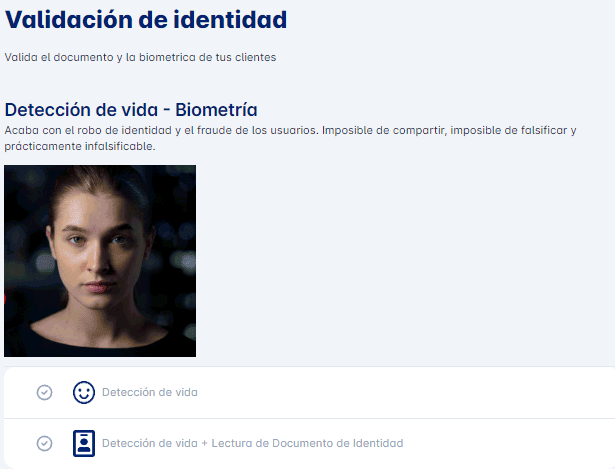This screenshot has height=469, width=615.
Task: Open the biometric face demo photo
Action: click(100, 260)
